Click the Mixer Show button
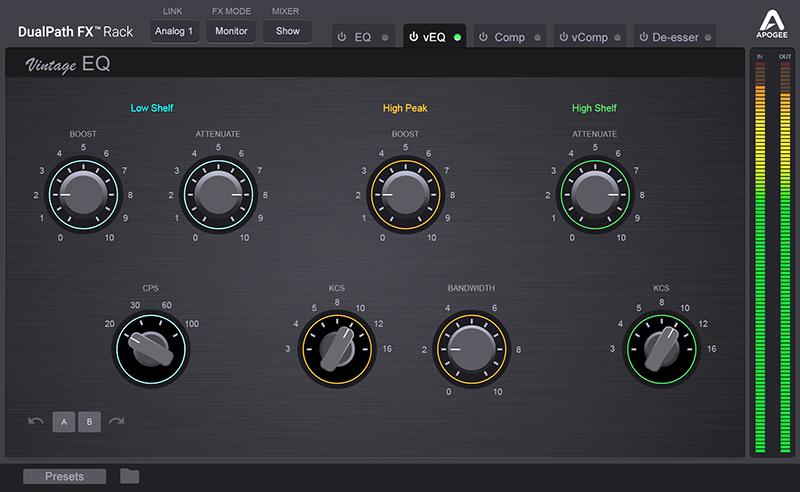 coord(287,31)
